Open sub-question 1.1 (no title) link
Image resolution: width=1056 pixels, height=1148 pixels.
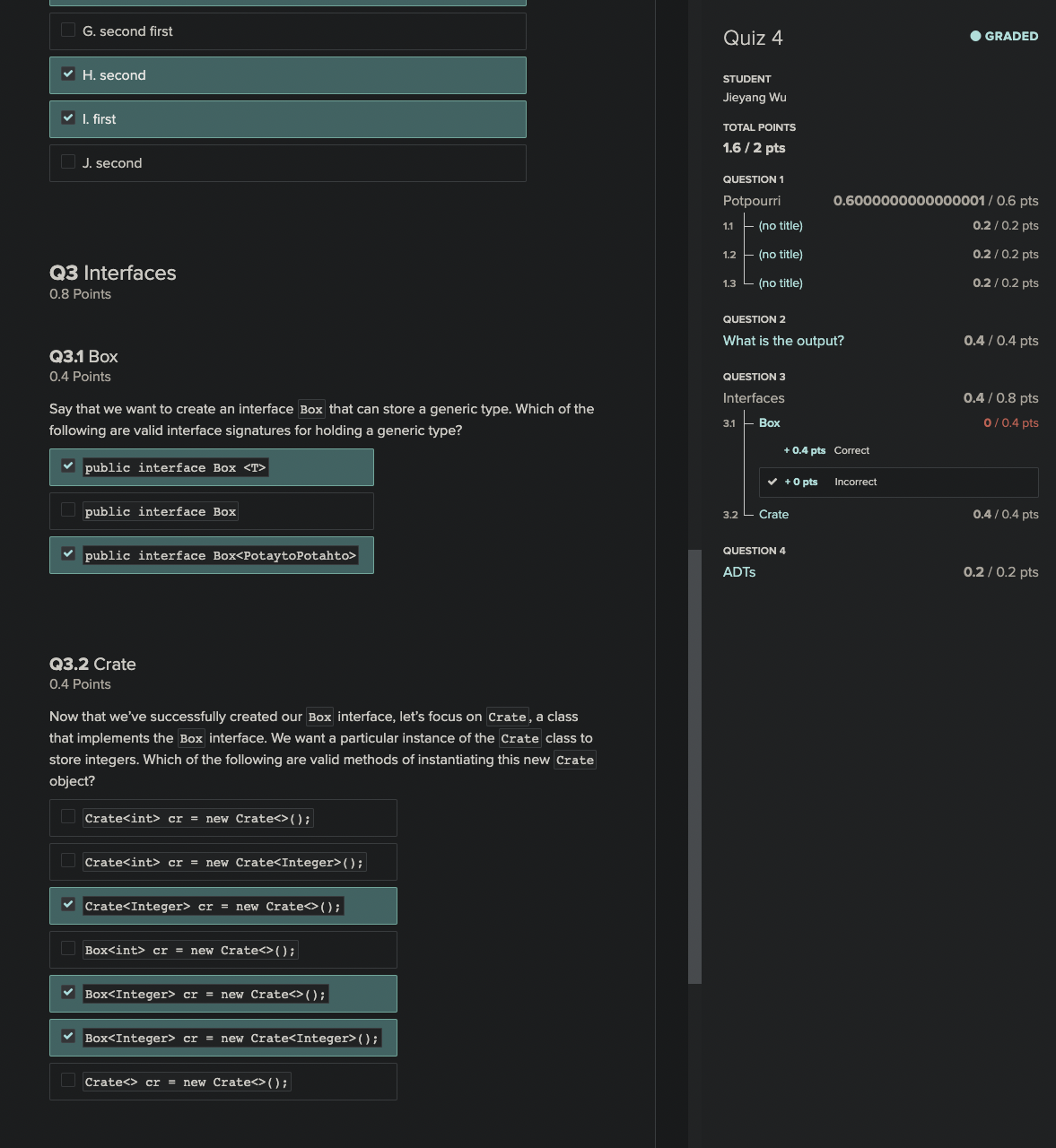pyautogui.click(x=781, y=226)
